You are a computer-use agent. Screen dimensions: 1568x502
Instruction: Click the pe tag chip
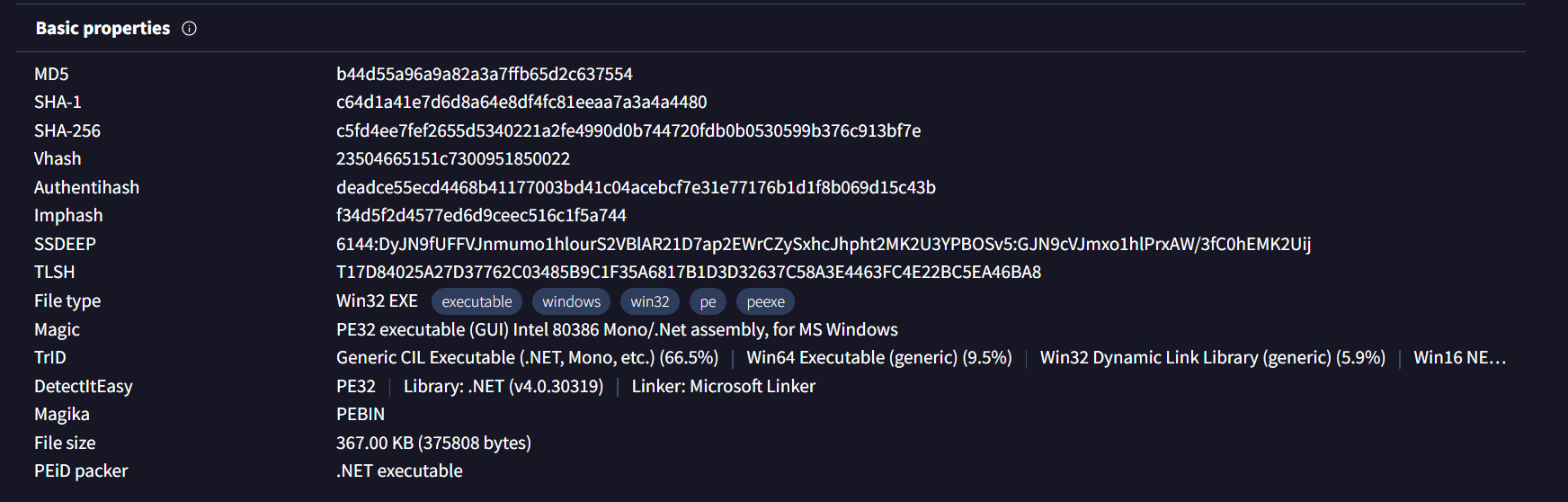708,301
